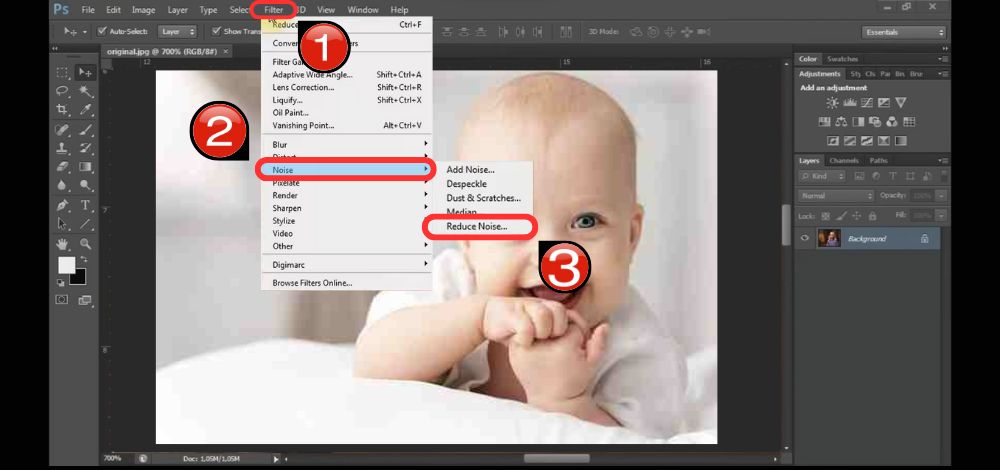Open the Normal blend mode dropdown

pyautogui.click(x=836, y=196)
